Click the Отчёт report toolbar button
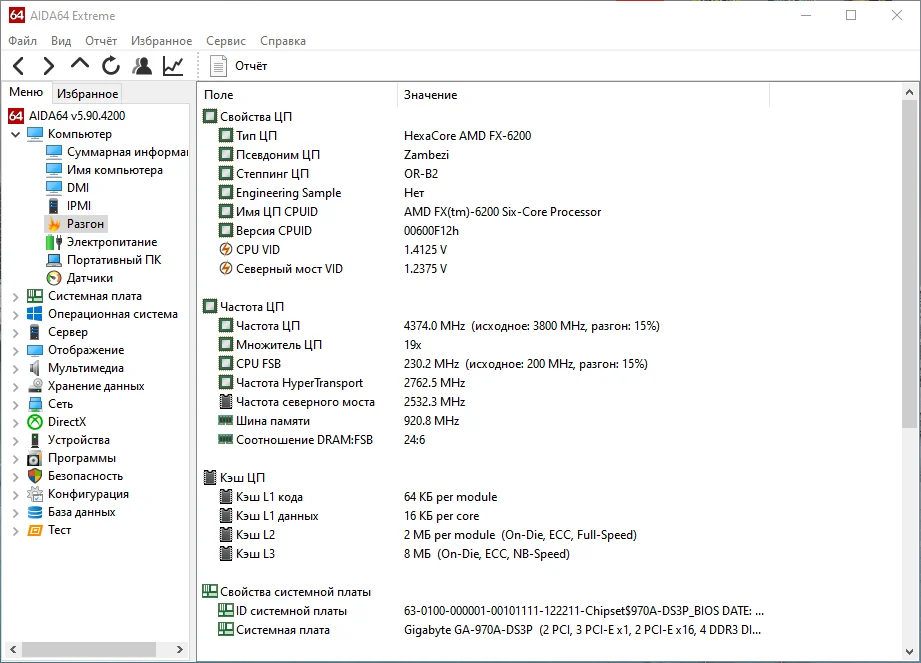921x663 pixels. [238, 66]
